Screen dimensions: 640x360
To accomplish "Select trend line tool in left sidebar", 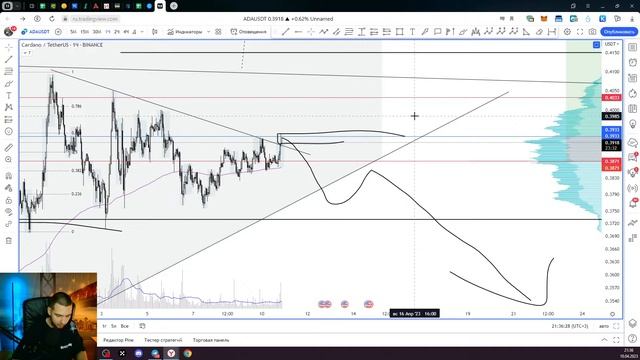I will [x=9, y=60].
